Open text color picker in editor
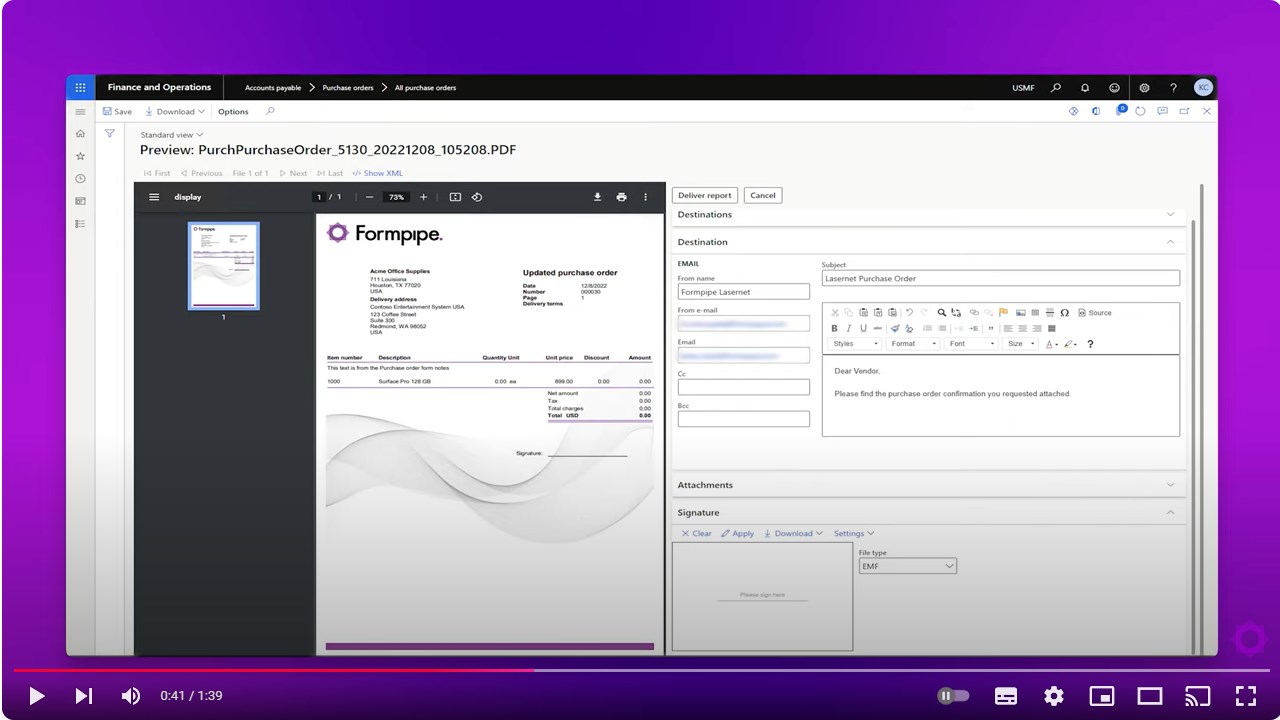This screenshot has height=720, width=1280. (x=1052, y=344)
